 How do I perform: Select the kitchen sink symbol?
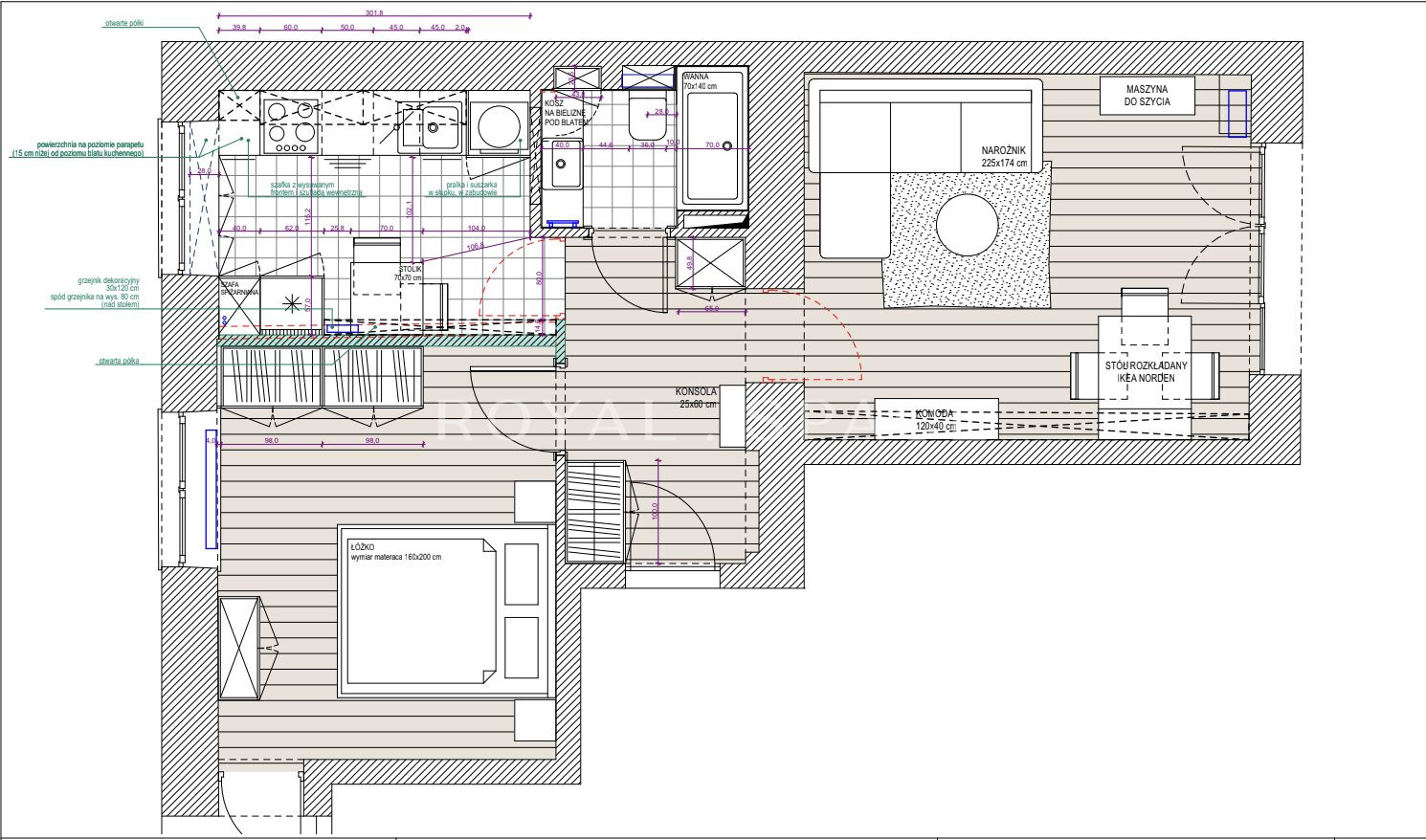point(430,128)
